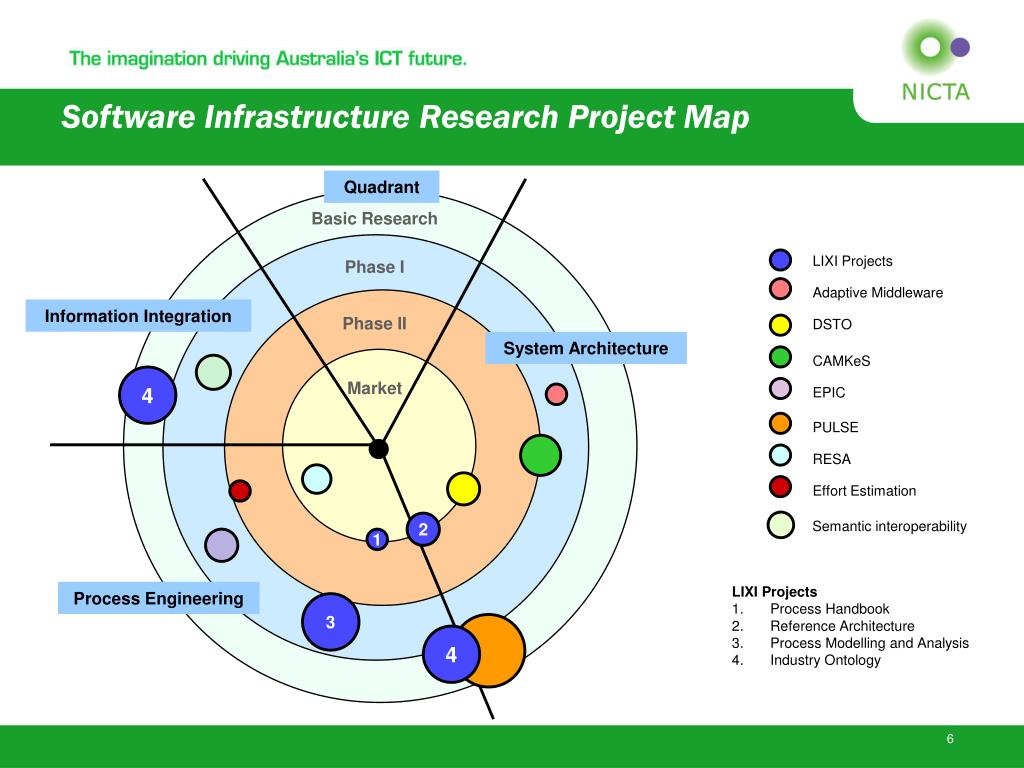This screenshot has height=768, width=1024.
Task: Click the bold LIXI Projects list heading
Action: [775, 592]
